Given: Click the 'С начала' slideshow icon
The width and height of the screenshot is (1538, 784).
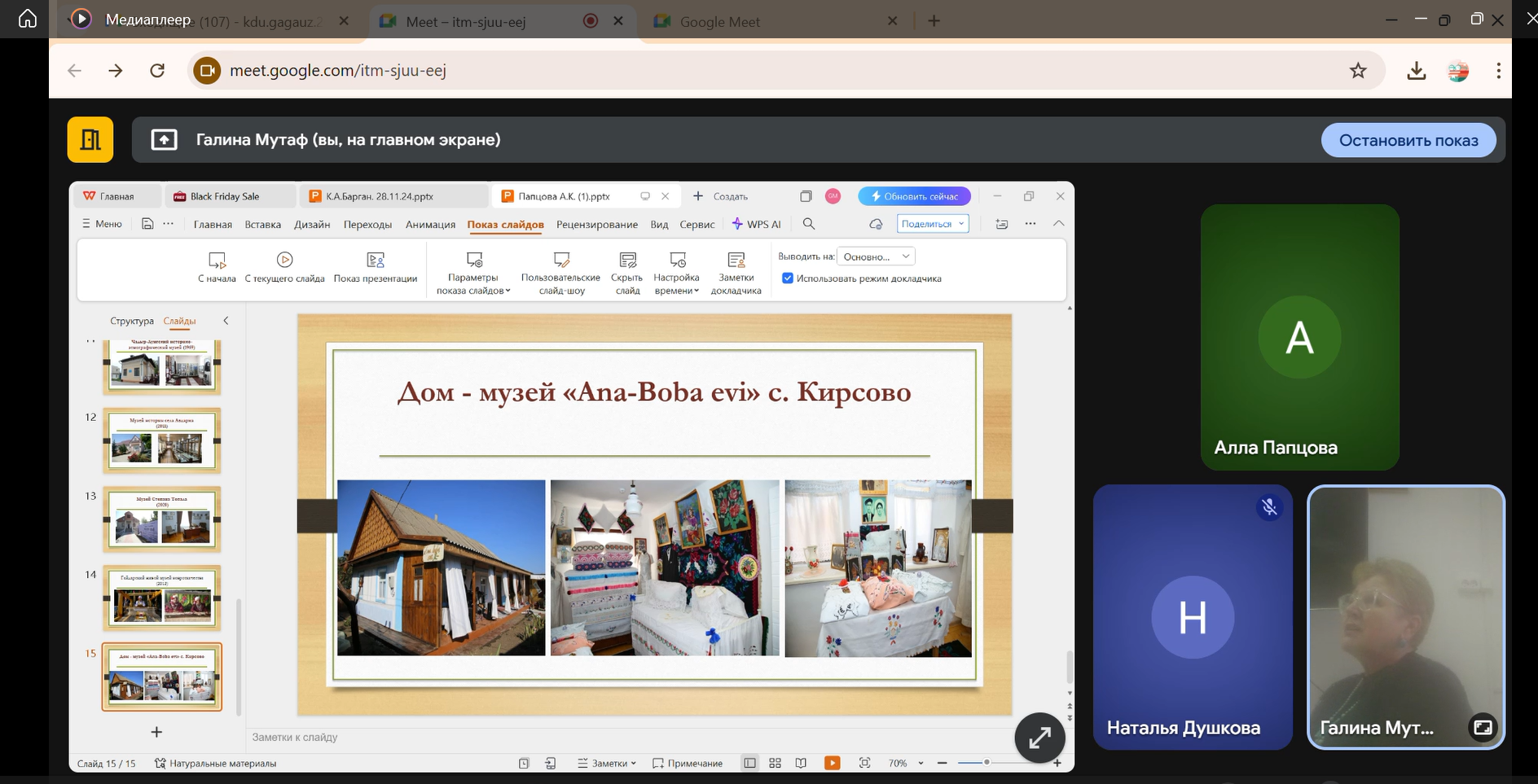Looking at the screenshot, I should 217,261.
